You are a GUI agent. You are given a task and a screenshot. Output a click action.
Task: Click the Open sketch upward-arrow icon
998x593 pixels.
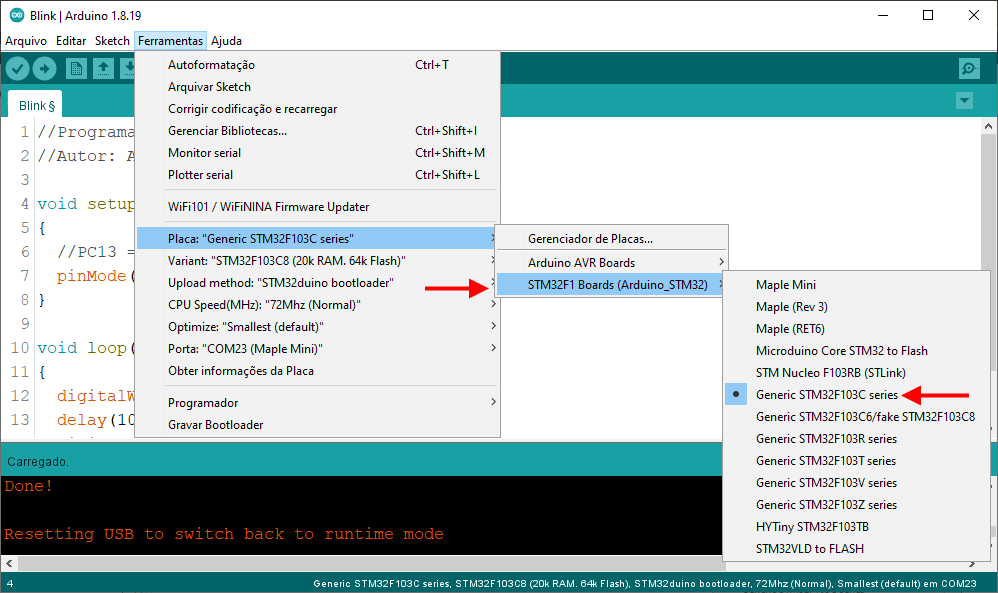(x=103, y=69)
